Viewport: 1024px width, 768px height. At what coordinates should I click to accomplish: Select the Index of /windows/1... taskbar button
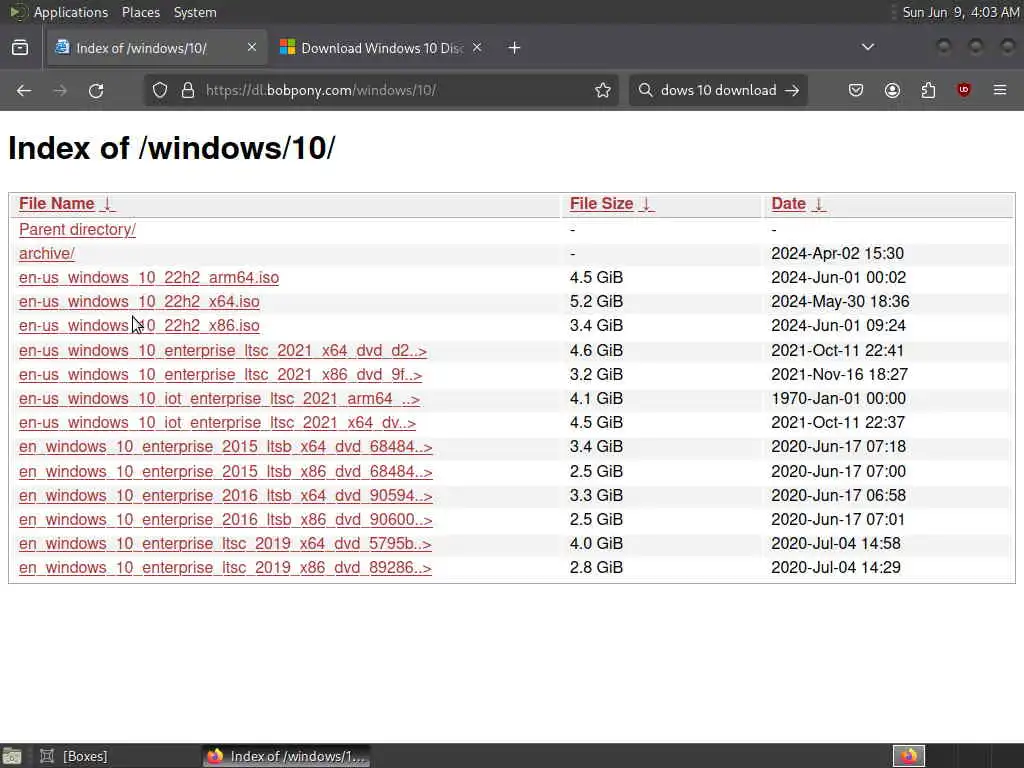[x=287, y=756]
